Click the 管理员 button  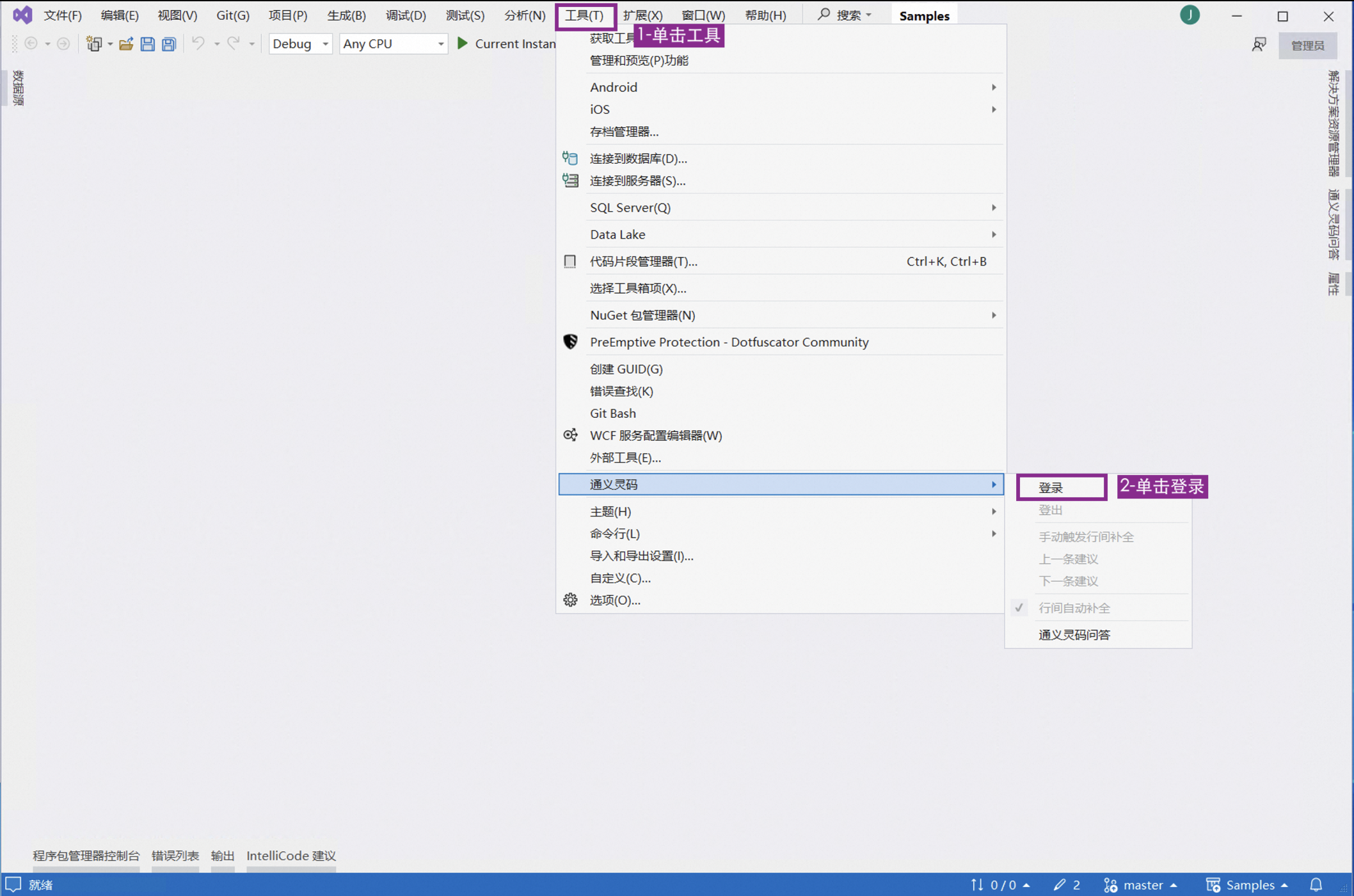click(x=1307, y=45)
